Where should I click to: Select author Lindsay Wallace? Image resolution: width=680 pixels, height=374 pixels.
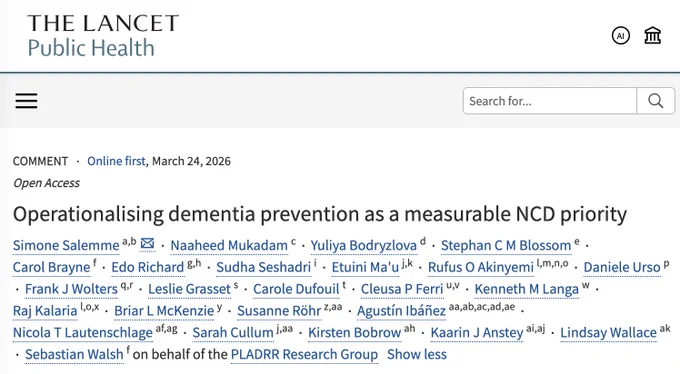pos(608,333)
